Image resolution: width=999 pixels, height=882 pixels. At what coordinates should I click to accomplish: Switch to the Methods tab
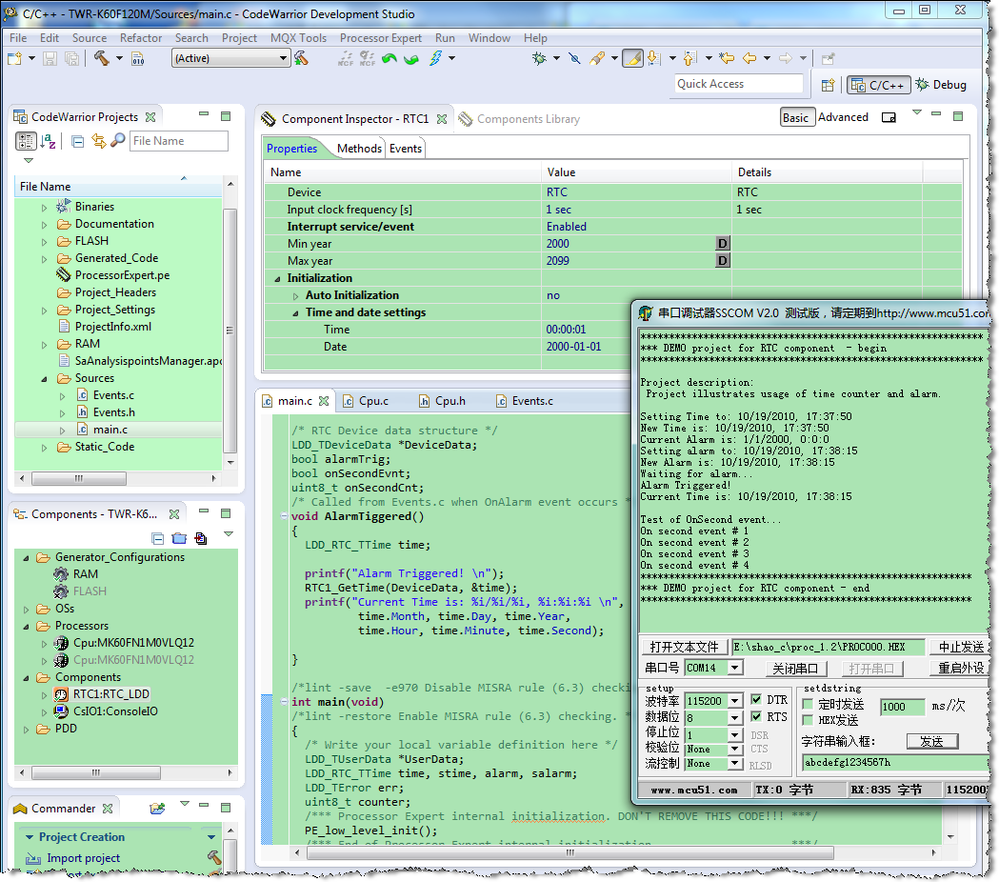point(358,148)
